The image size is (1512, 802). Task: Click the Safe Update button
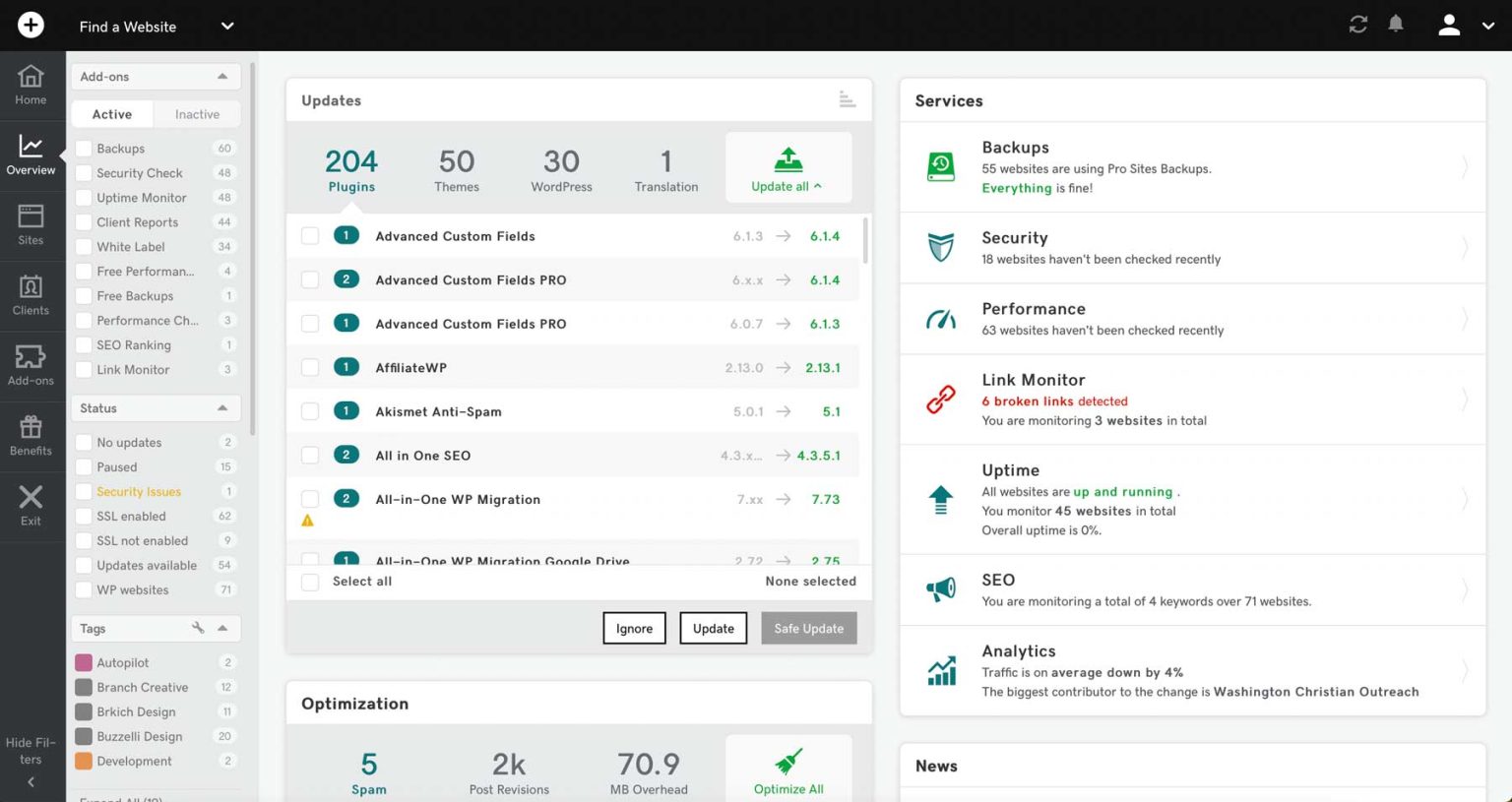point(808,628)
